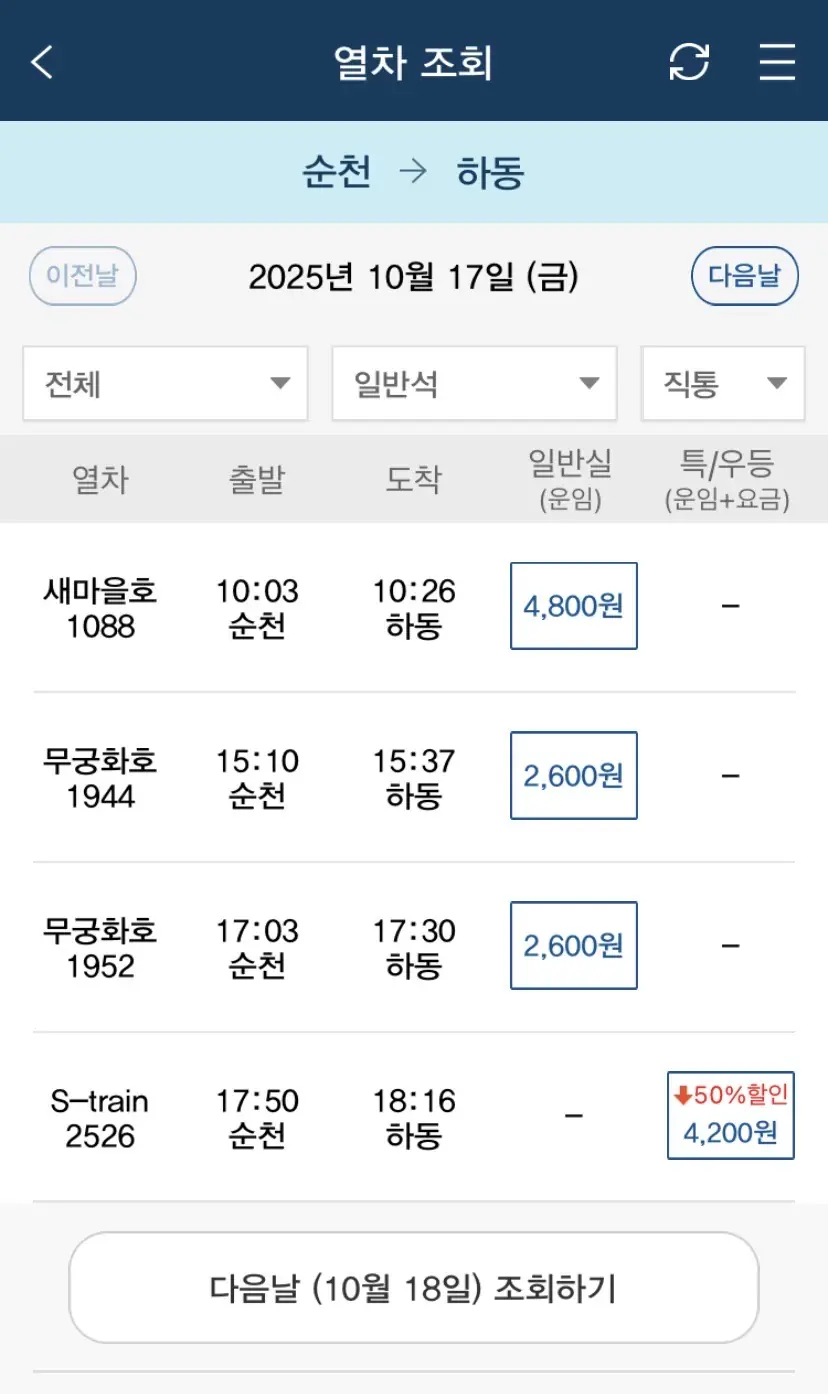Expand the 일반석 seat class dropdown
The image size is (828, 1394).
point(474,383)
